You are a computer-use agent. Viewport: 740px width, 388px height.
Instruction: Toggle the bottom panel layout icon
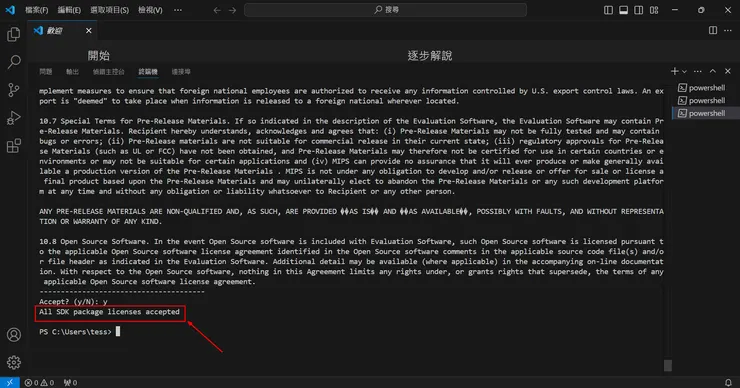pyautogui.click(x=623, y=10)
